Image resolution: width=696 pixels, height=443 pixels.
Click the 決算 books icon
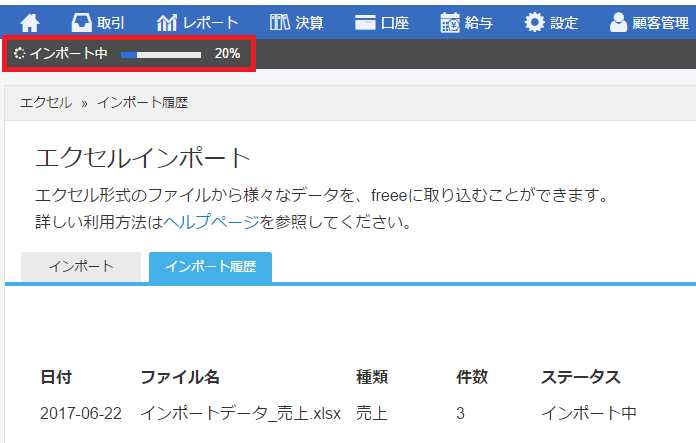(x=280, y=22)
